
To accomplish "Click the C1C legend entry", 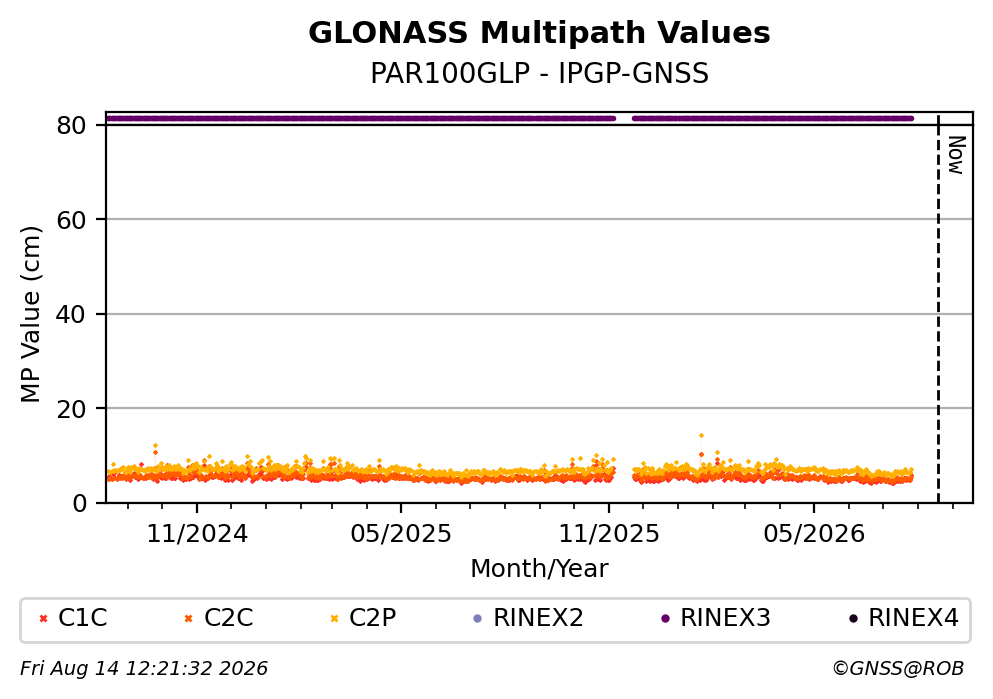I will [73, 618].
